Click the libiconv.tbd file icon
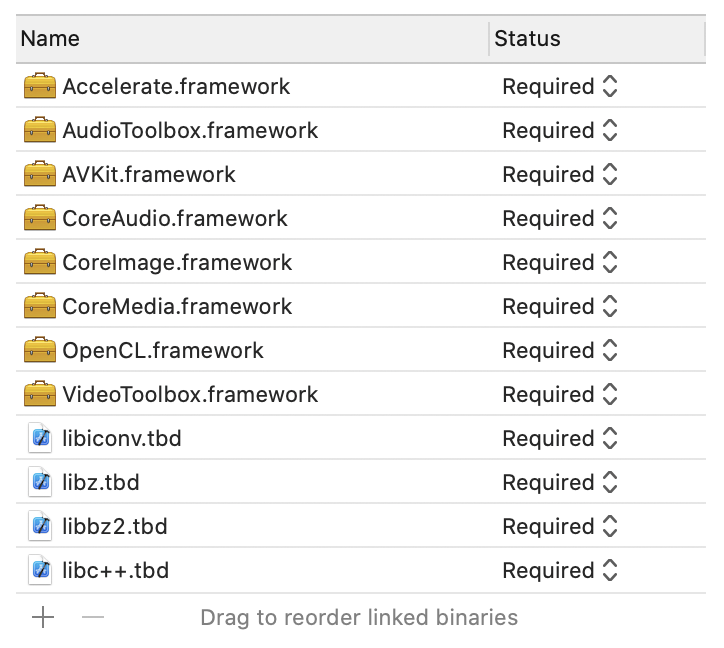The image size is (724, 648). (x=40, y=439)
